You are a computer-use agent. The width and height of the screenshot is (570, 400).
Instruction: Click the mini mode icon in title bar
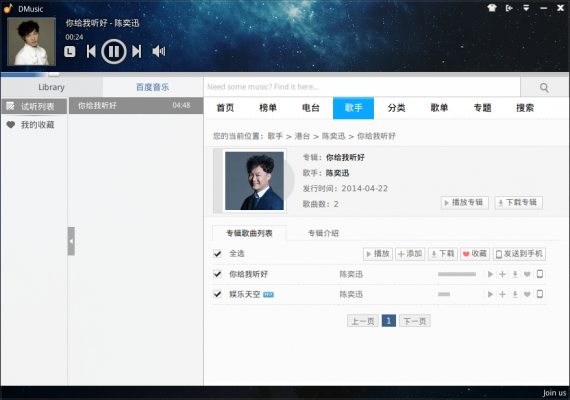(x=509, y=8)
